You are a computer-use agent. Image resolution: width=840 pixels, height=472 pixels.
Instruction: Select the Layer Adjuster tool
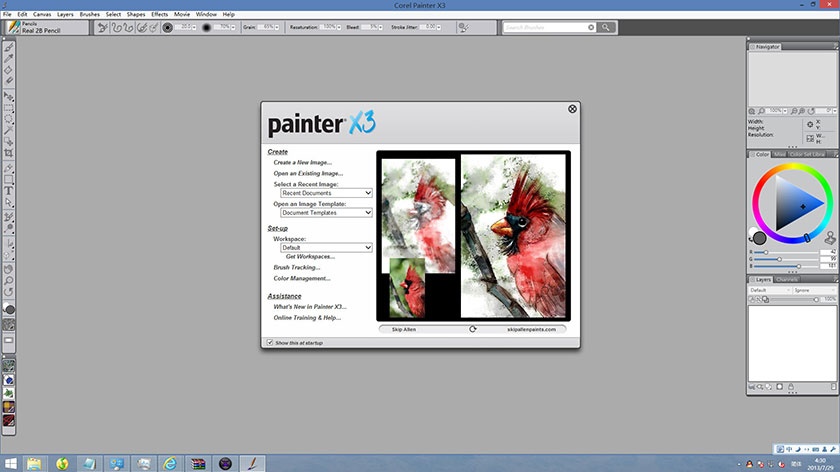point(9,96)
